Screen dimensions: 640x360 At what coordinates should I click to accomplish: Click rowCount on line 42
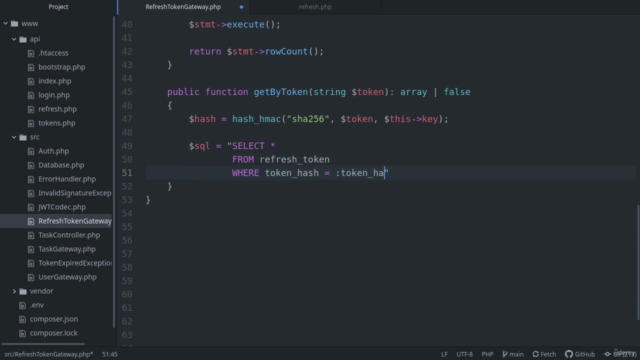(286, 52)
